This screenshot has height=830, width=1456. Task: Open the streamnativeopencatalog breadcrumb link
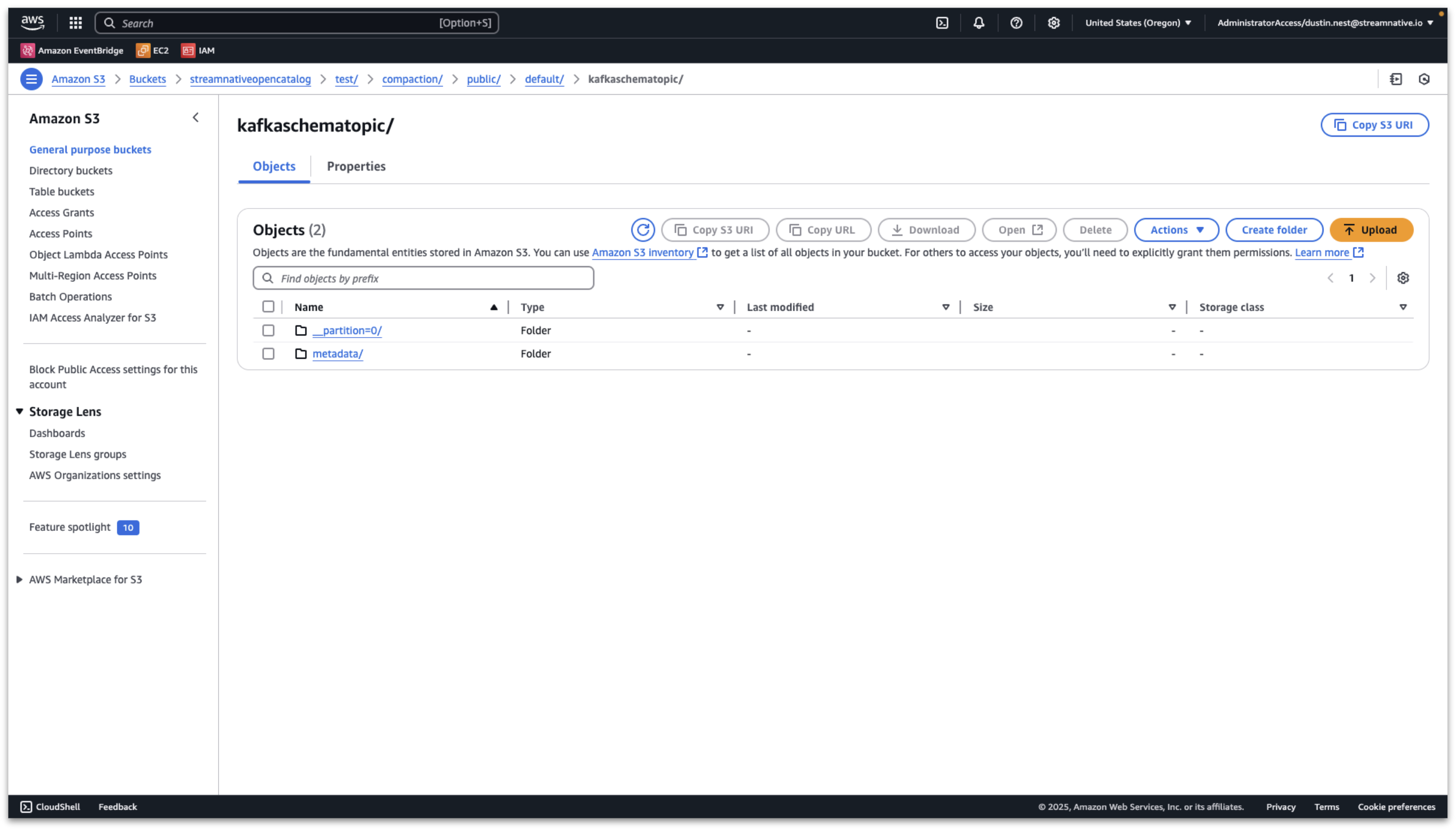(250, 79)
